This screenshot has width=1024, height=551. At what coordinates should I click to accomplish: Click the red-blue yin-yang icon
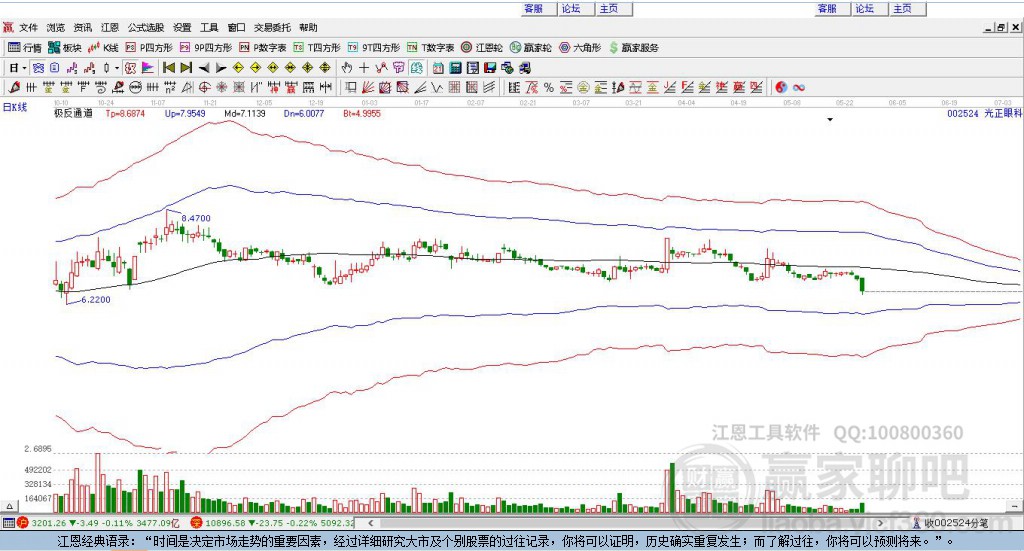(781, 87)
